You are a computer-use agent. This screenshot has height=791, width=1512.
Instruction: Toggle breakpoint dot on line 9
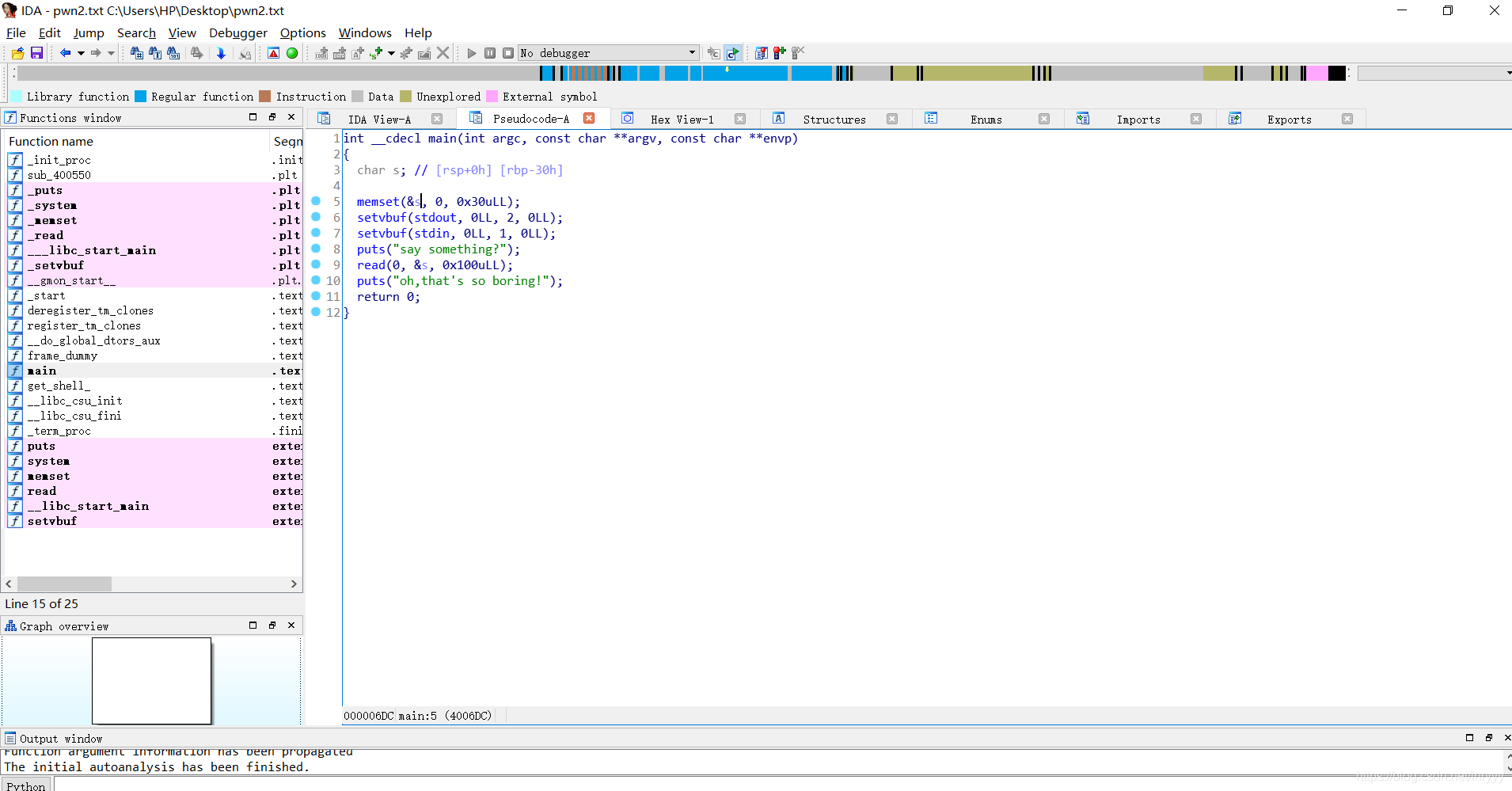tap(316, 264)
